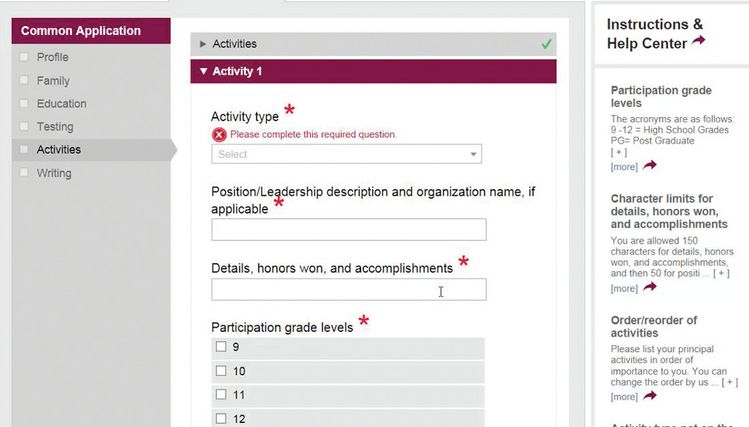
Task: Click the Position/Leadership description text field
Action: tap(348, 230)
